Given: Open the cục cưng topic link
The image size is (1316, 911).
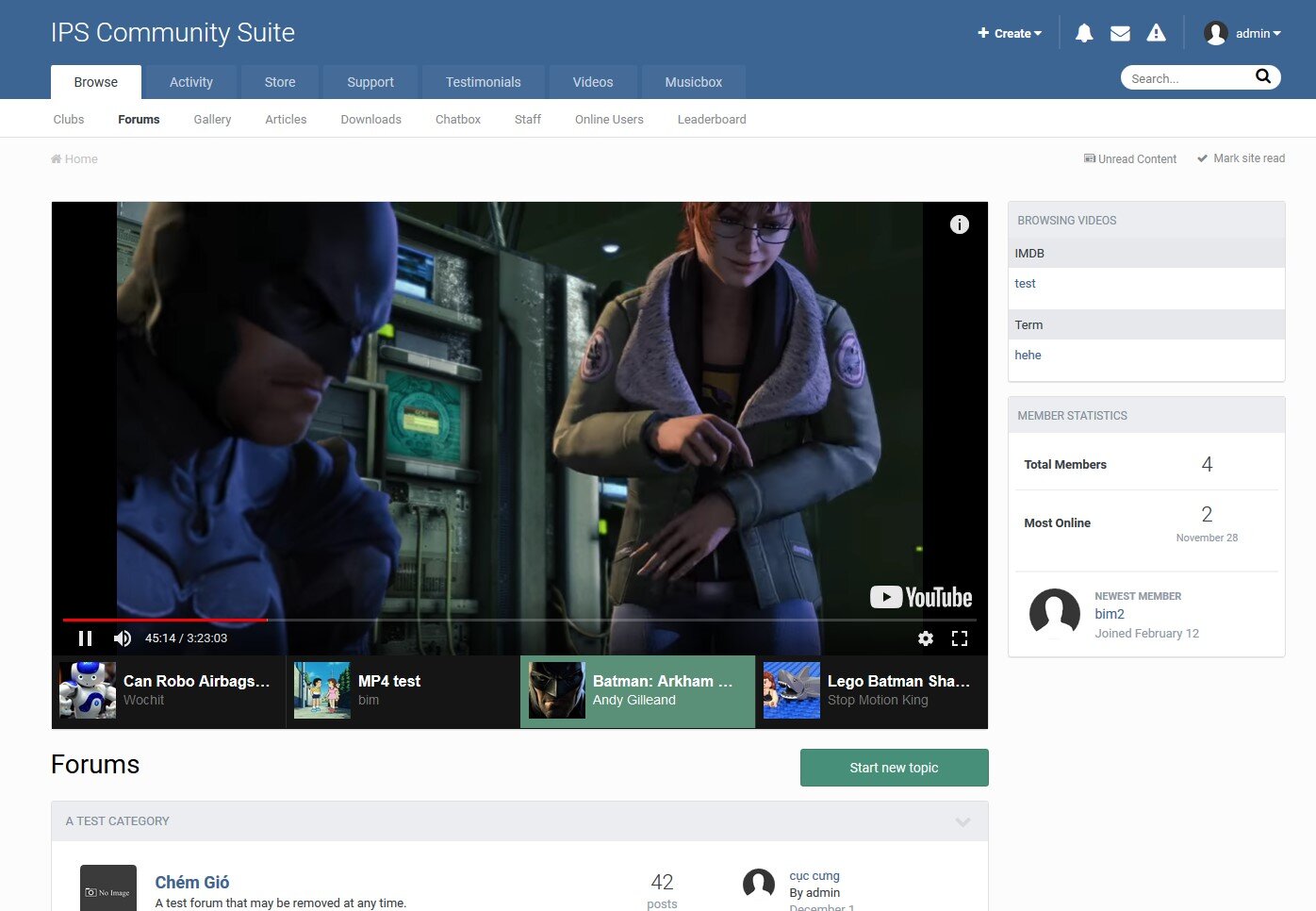Looking at the screenshot, I should tap(814, 875).
